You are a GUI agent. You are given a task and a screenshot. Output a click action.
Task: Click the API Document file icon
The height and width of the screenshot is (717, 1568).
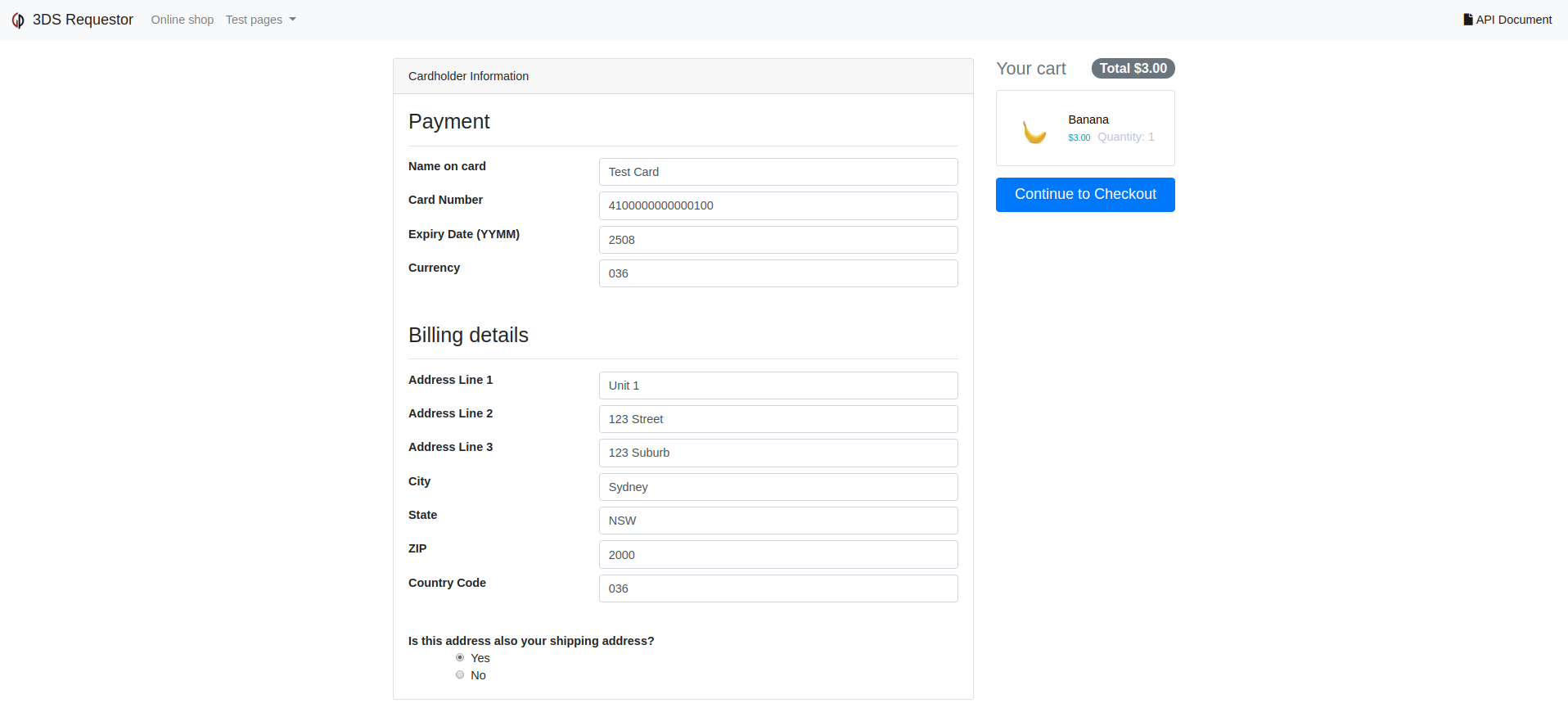(1467, 20)
